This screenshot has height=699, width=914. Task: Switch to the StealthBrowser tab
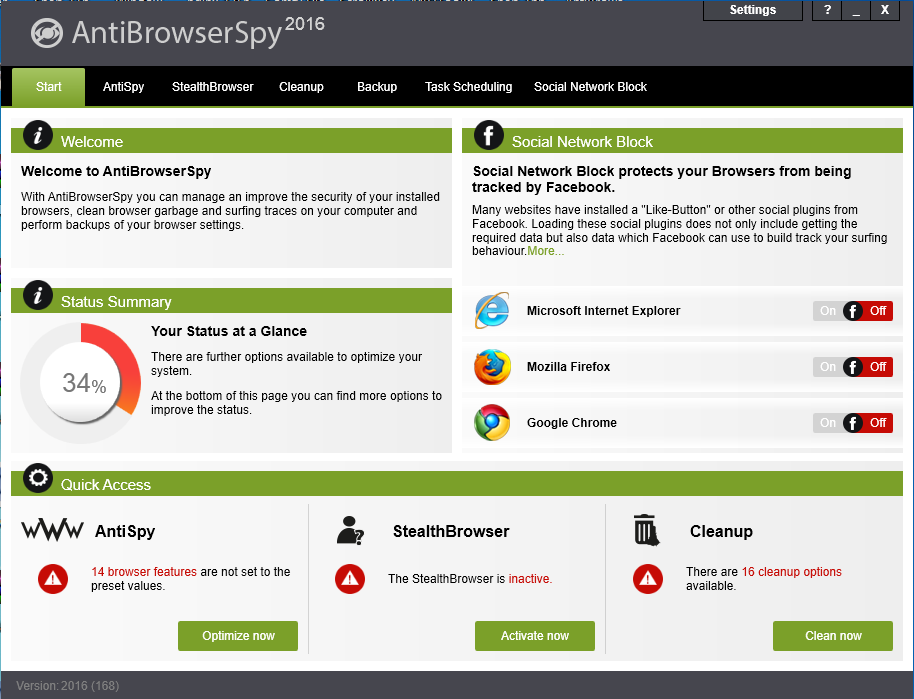point(212,87)
